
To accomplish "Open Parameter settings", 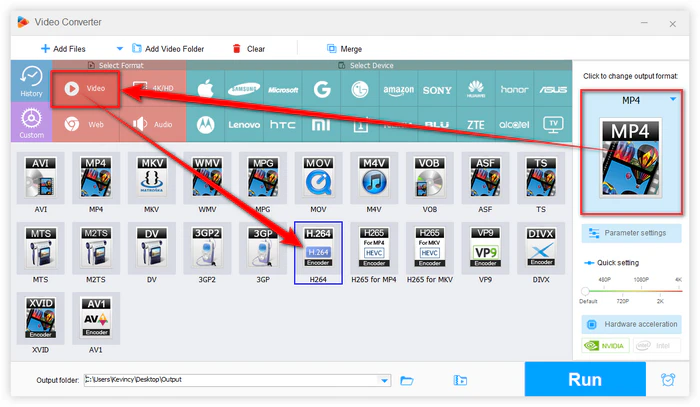I will (x=631, y=233).
